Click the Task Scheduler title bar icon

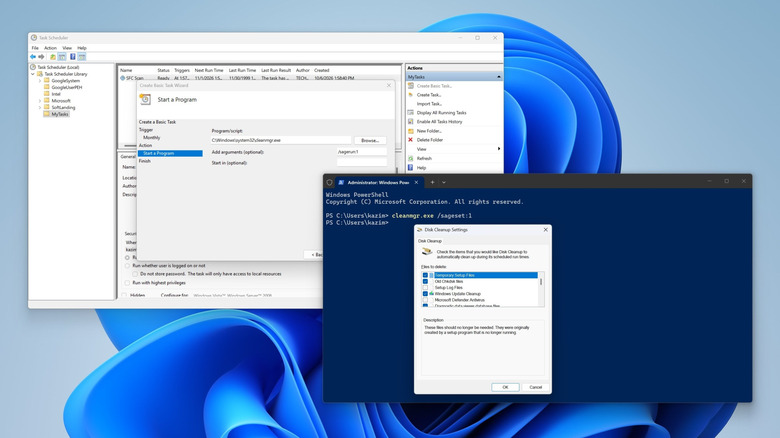[34, 37]
